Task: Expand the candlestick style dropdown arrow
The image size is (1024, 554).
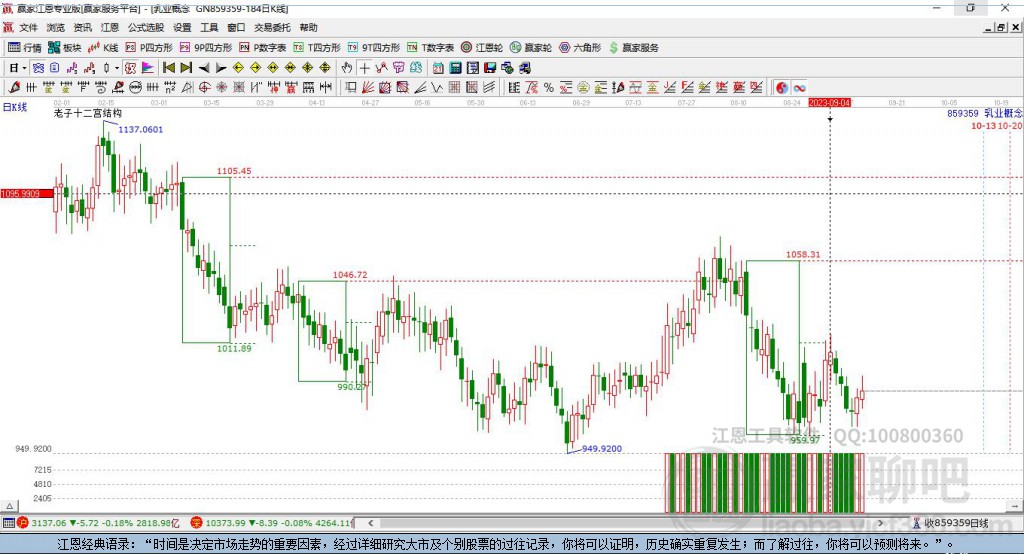Action: click(x=117, y=68)
